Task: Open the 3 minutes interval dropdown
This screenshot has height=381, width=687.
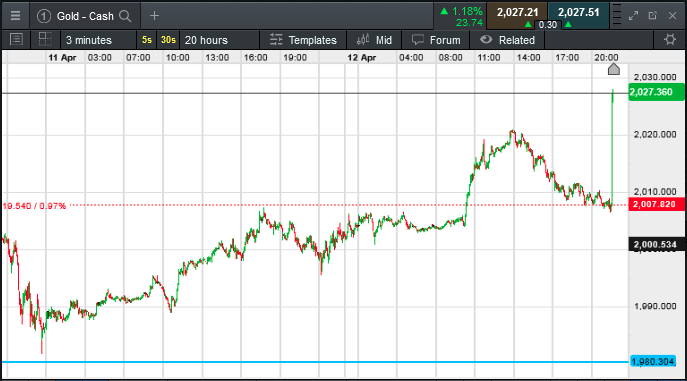Action: click(x=99, y=40)
